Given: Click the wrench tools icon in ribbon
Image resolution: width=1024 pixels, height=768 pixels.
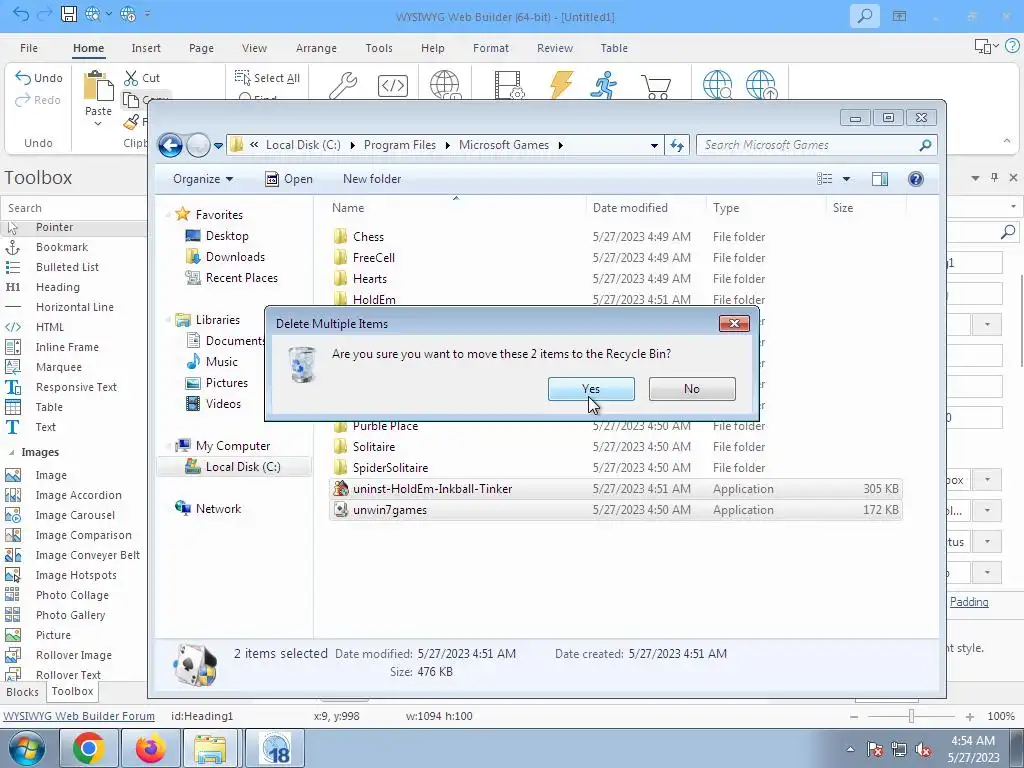Looking at the screenshot, I should click(x=342, y=85).
